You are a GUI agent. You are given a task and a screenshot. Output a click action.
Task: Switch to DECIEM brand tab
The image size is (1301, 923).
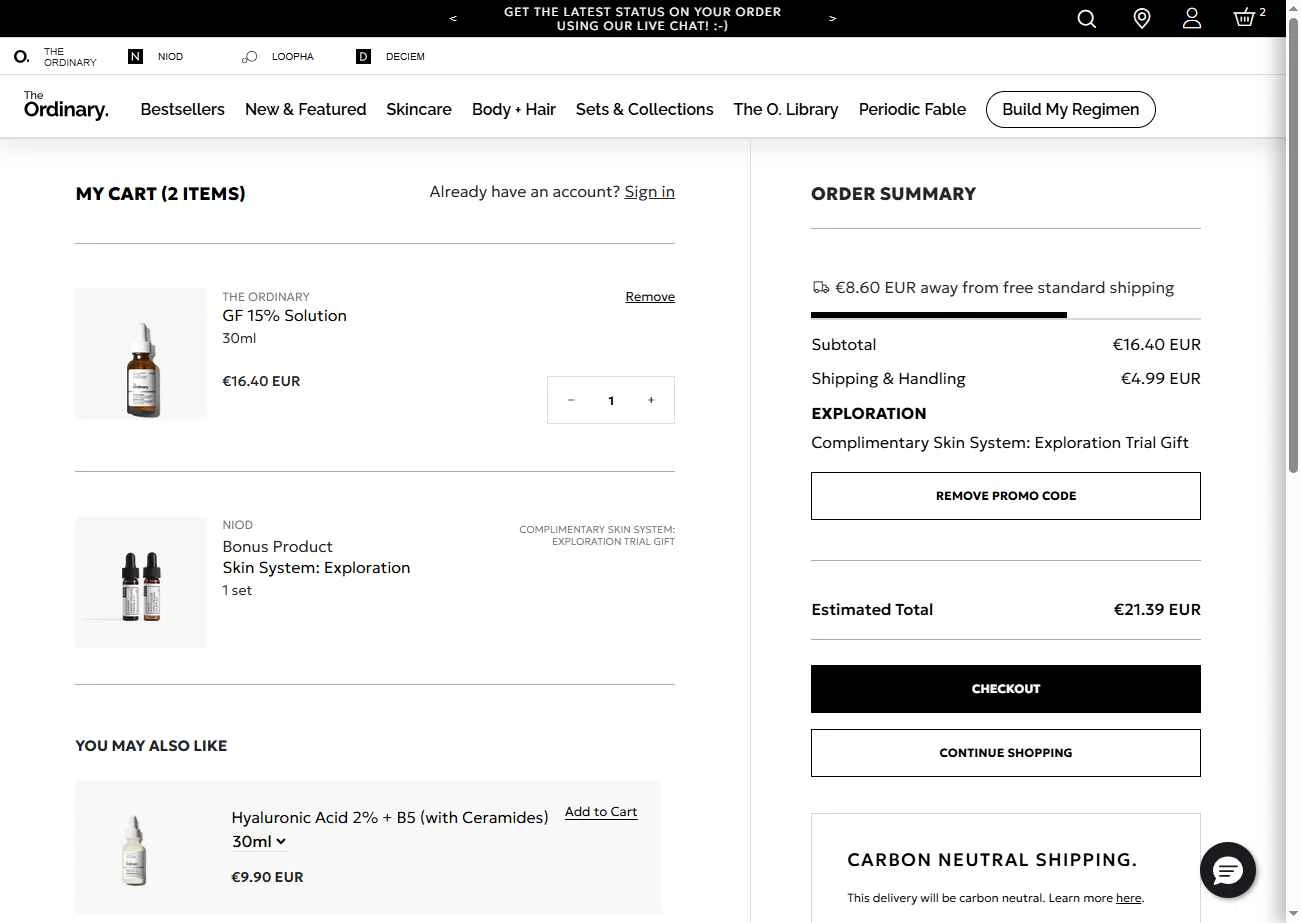tap(391, 57)
